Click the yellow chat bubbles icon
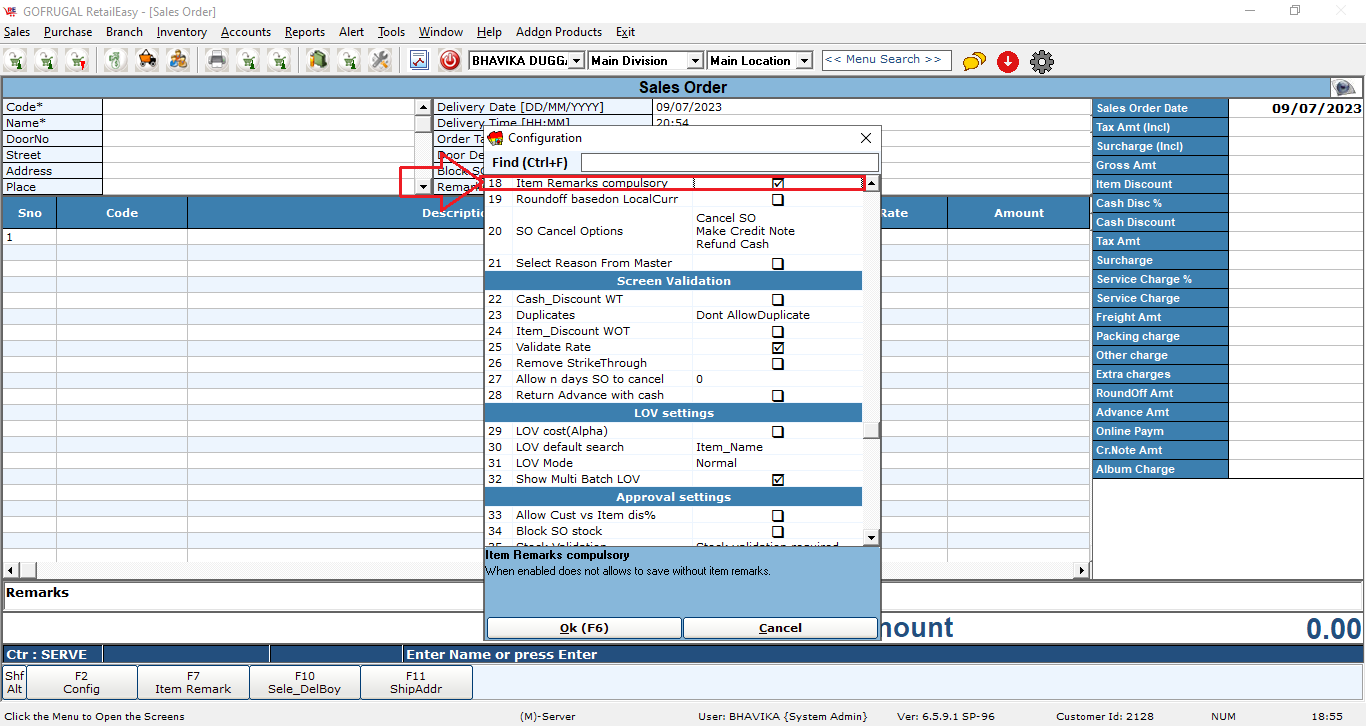The image size is (1366, 726). 974,62
